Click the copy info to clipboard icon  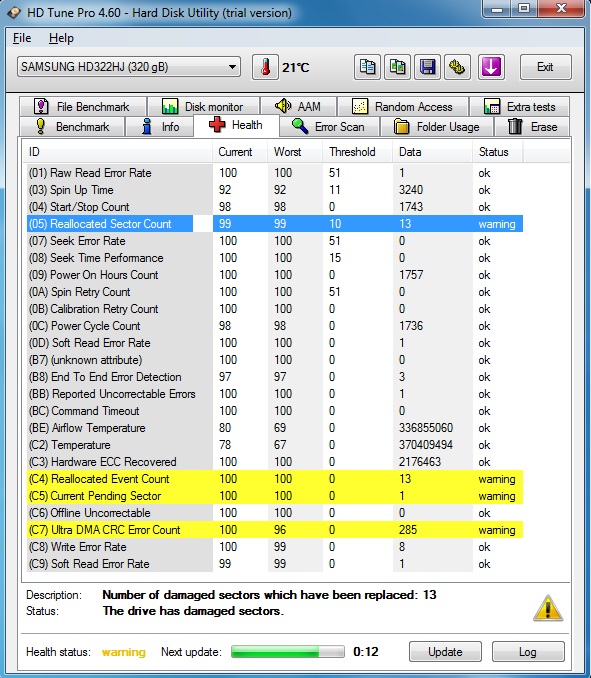(367, 67)
